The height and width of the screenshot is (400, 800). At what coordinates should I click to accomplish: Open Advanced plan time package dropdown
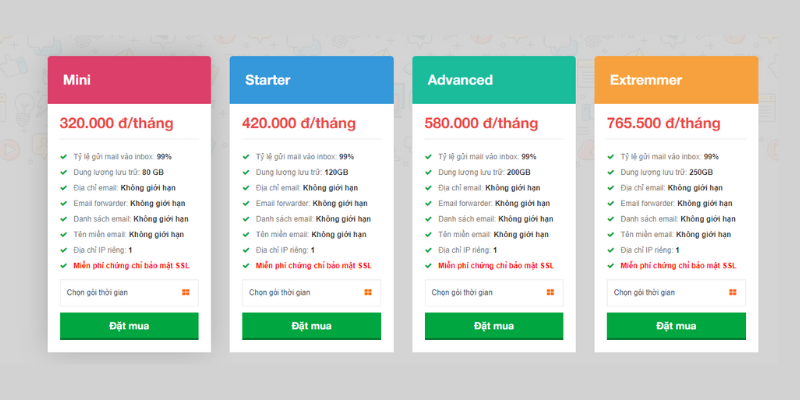point(494,292)
